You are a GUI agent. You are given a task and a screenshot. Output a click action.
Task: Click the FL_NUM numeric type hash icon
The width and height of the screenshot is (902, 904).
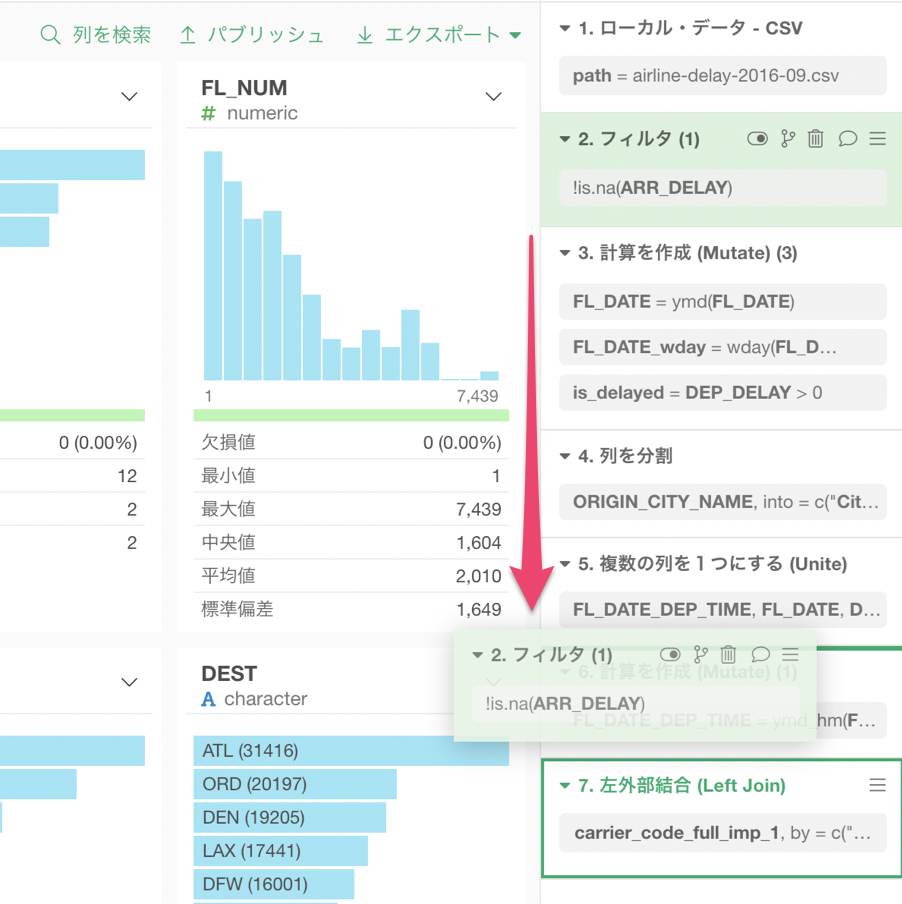coord(208,113)
